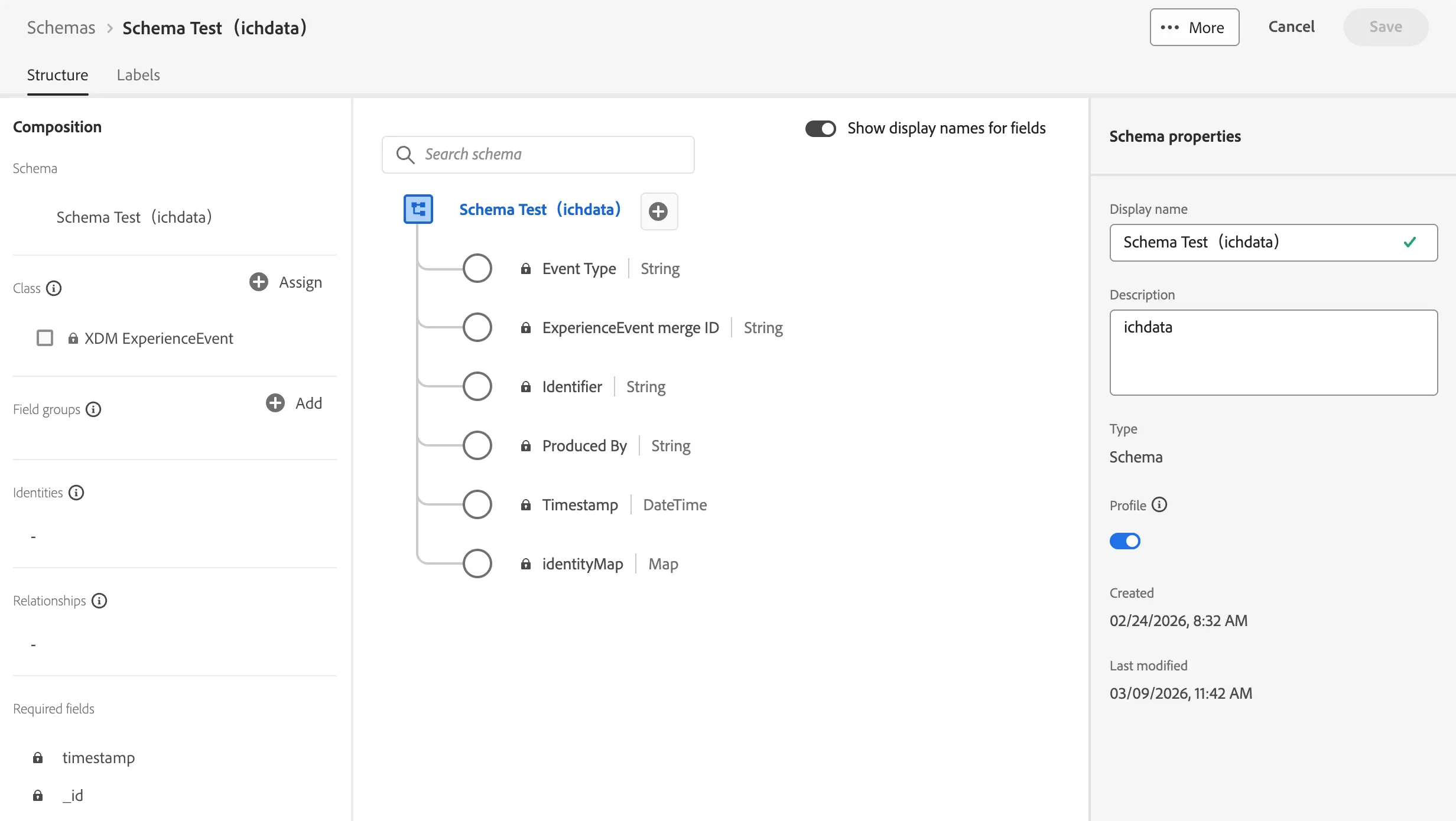Open the Structure tab
Screen dimensions: 1456x821
57,75
